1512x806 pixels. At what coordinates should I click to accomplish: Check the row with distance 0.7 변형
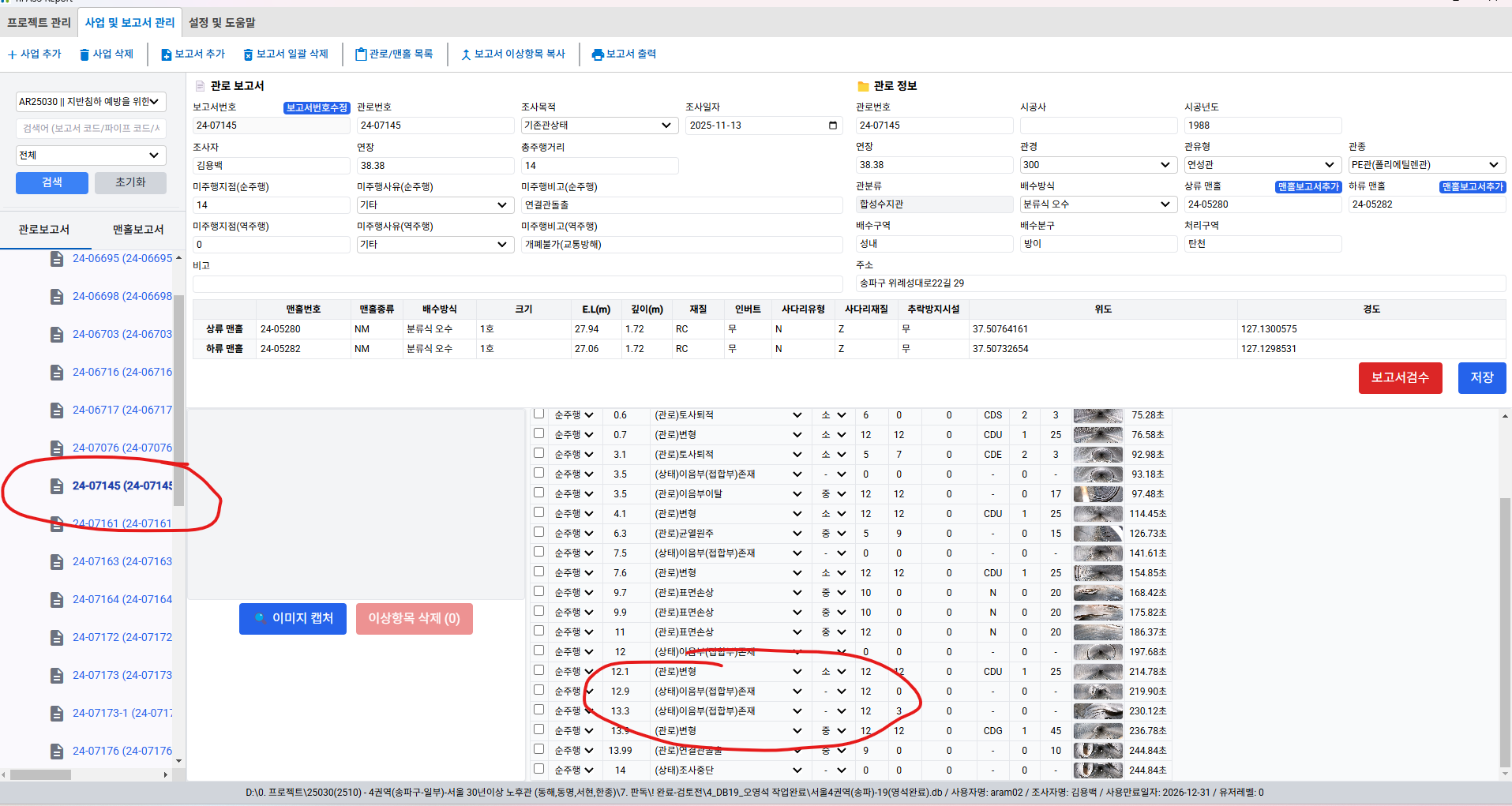click(538, 433)
